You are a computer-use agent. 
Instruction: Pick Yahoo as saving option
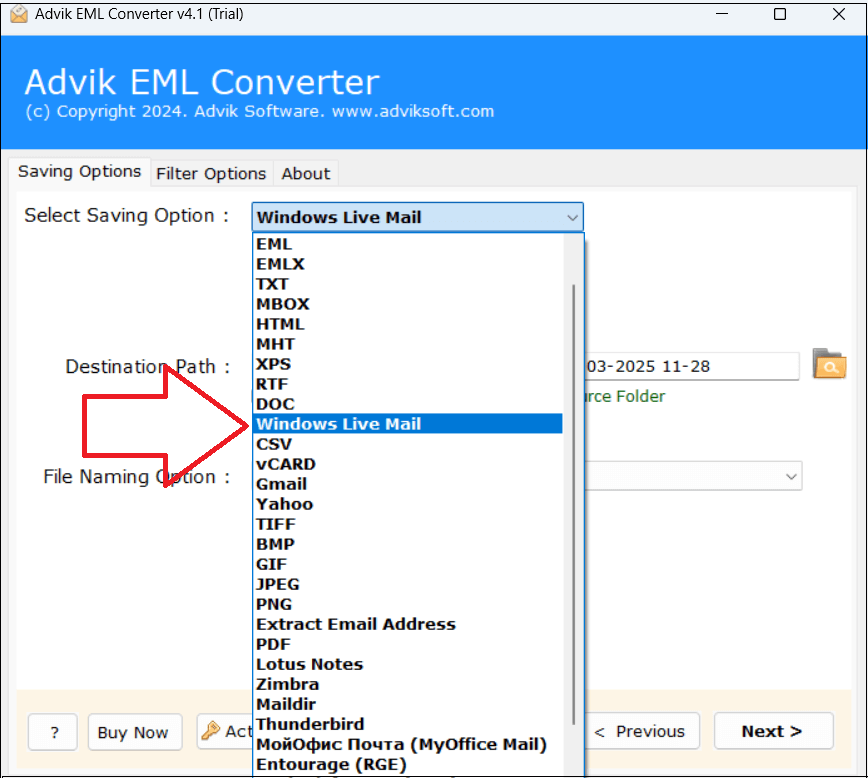(407, 504)
